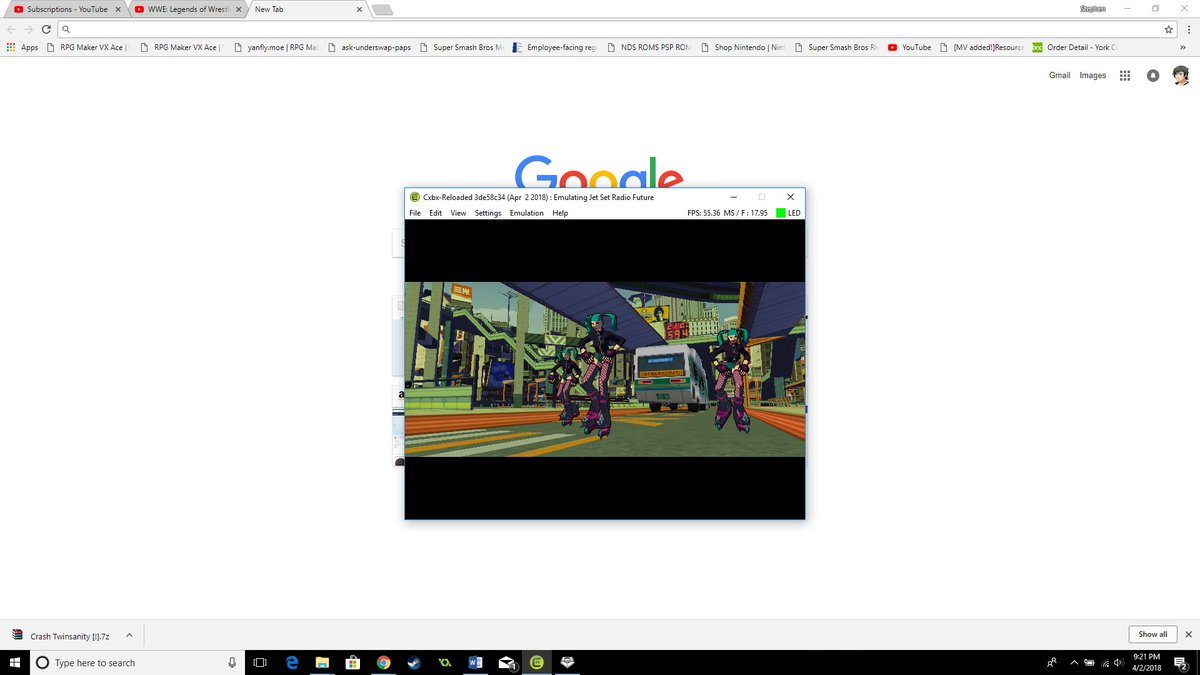The width and height of the screenshot is (1200, 675).
Task: Open Images link on Google page
Action: (x=1092, y=75)
